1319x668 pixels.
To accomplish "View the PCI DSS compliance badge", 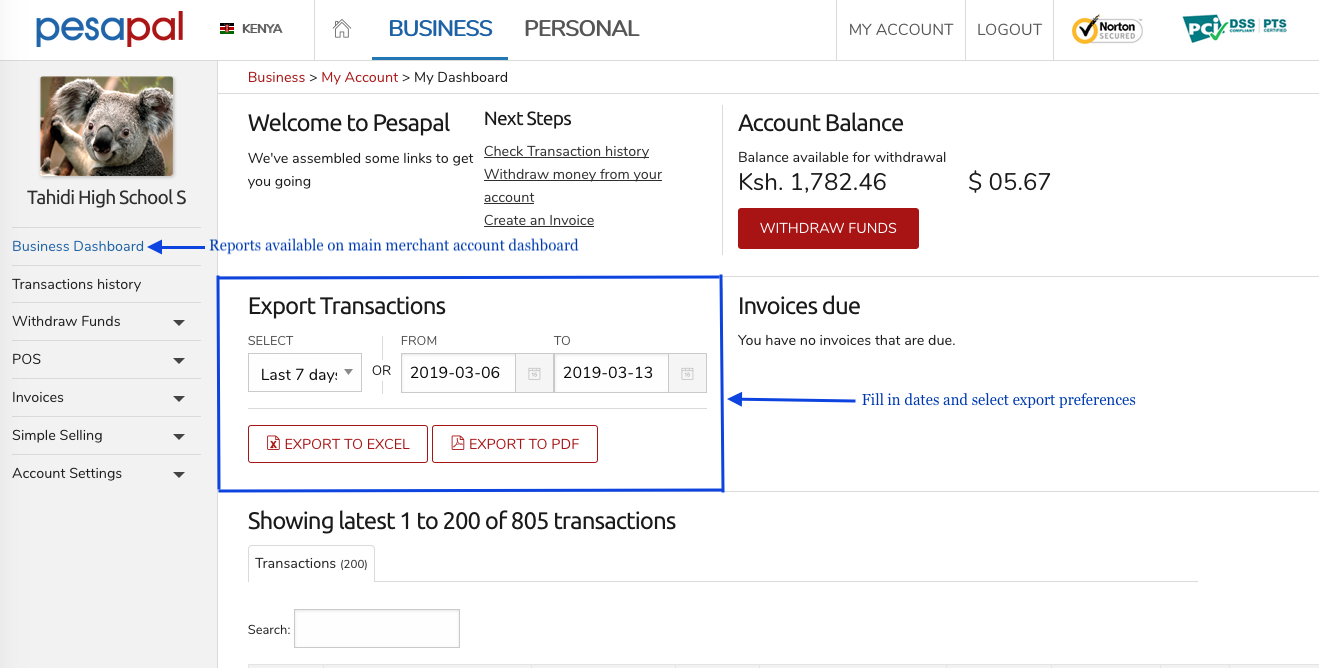I will [1234, 28].
